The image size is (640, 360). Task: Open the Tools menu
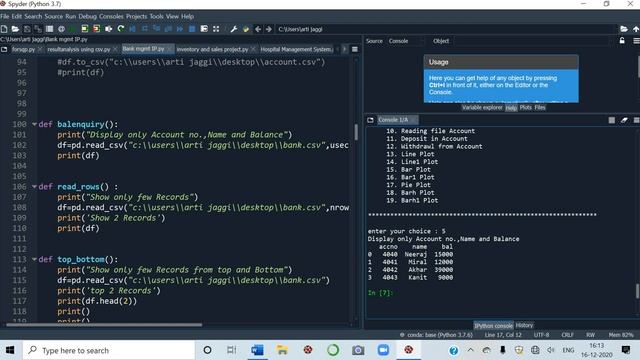point(156,16)
